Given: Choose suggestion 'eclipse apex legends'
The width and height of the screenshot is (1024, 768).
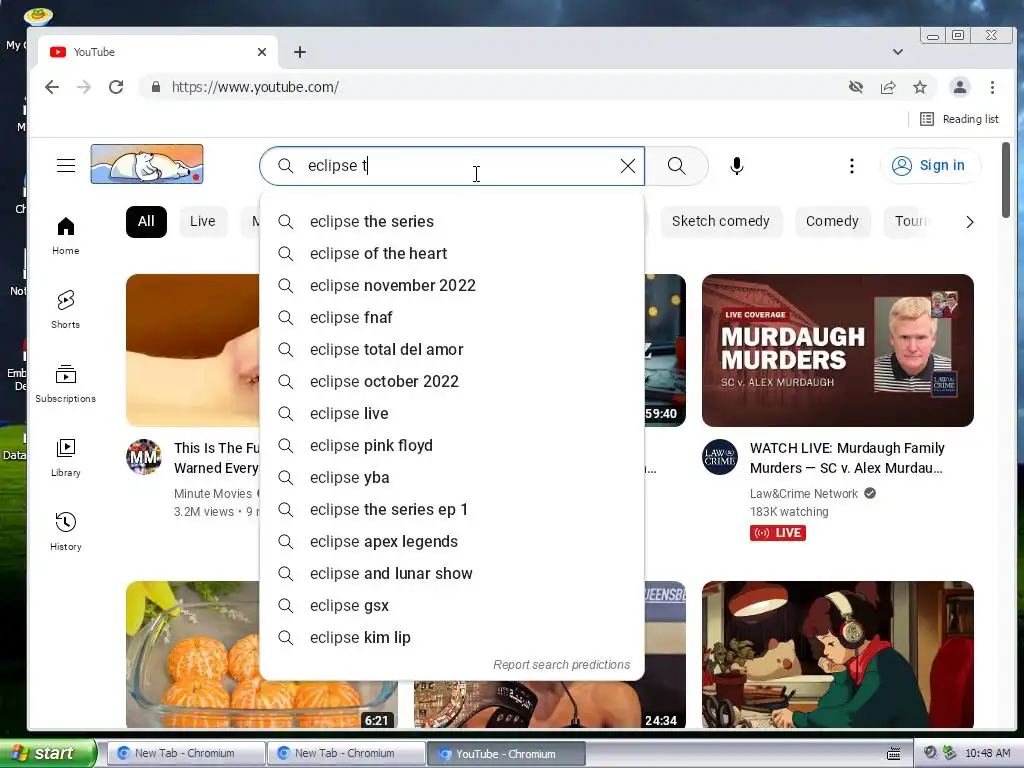Looking at the screenshot, I should 452,541.
